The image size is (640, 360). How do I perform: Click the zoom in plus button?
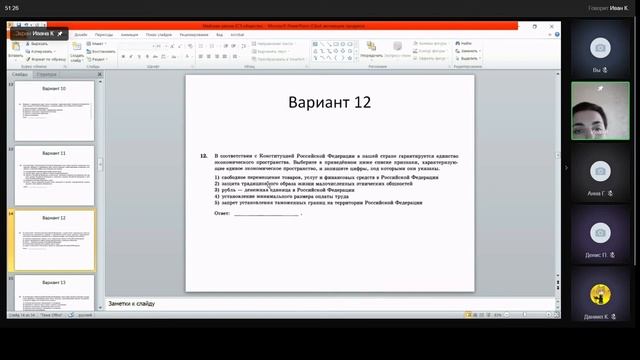pos(549,315)
